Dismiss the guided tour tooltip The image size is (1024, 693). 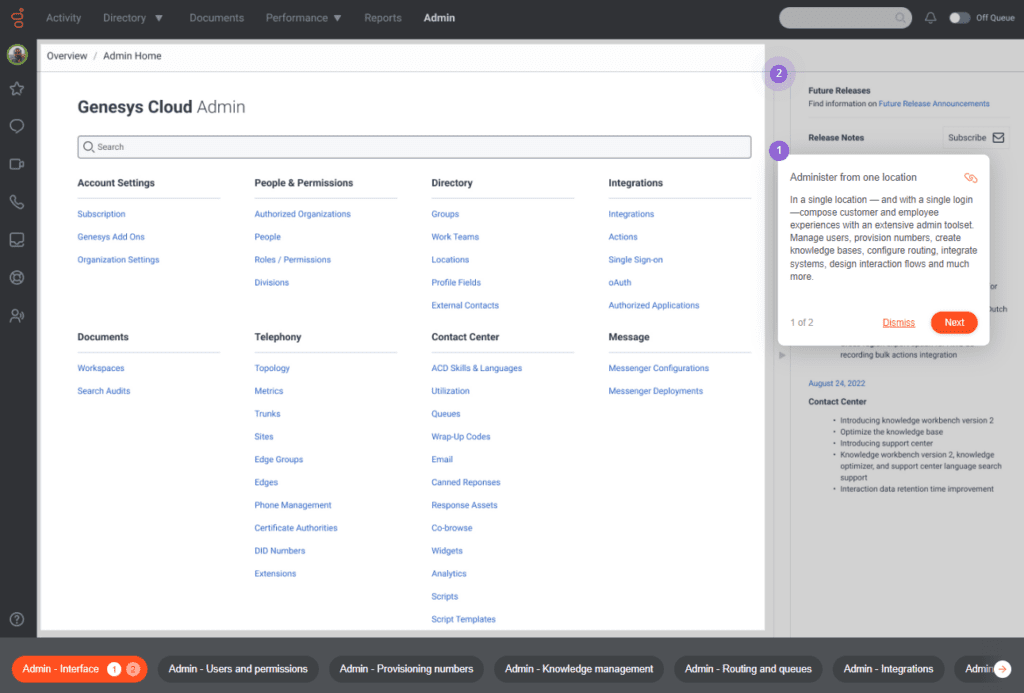(x=898, y=323)
